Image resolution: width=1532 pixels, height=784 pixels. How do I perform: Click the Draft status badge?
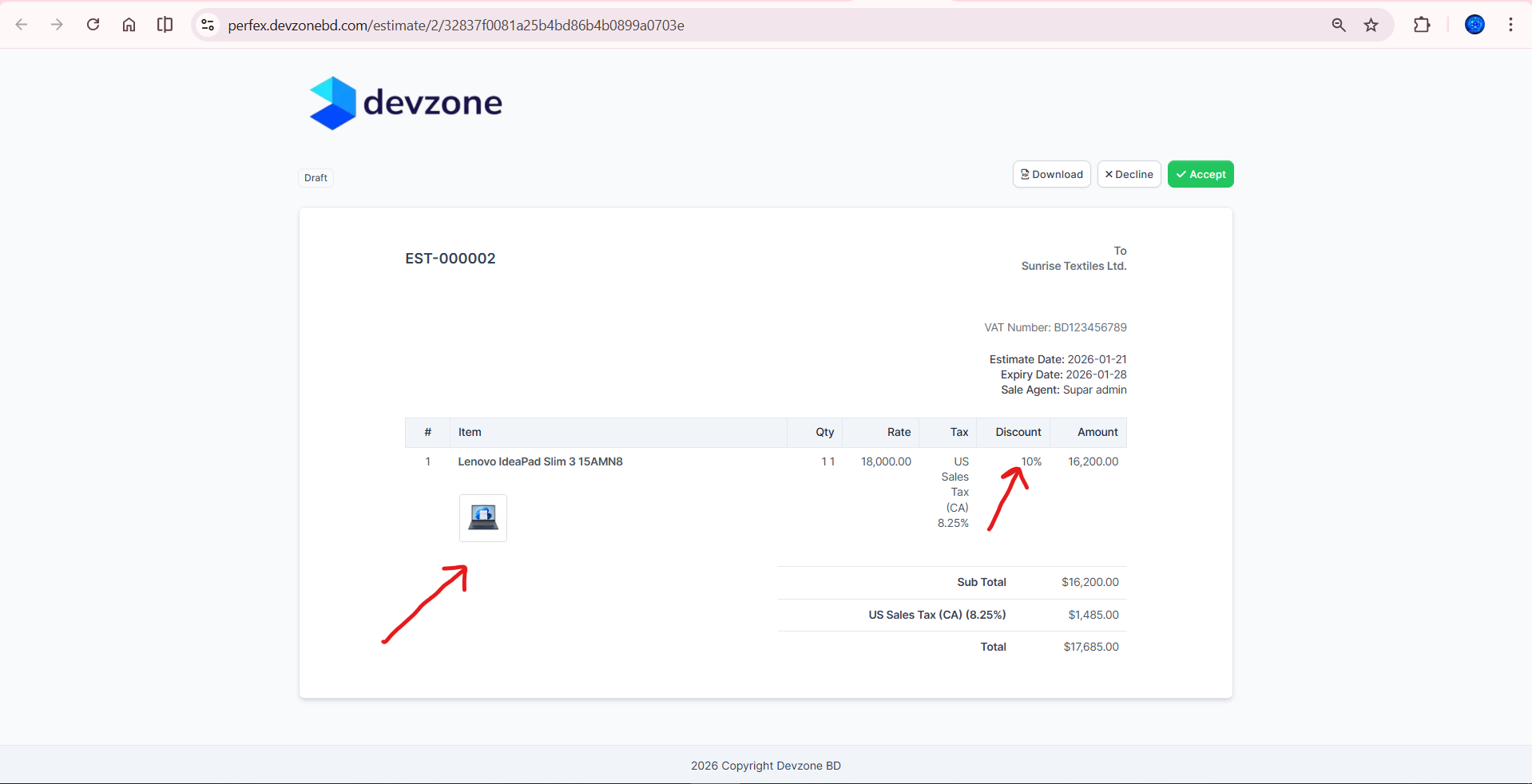[x=315, y=177]
